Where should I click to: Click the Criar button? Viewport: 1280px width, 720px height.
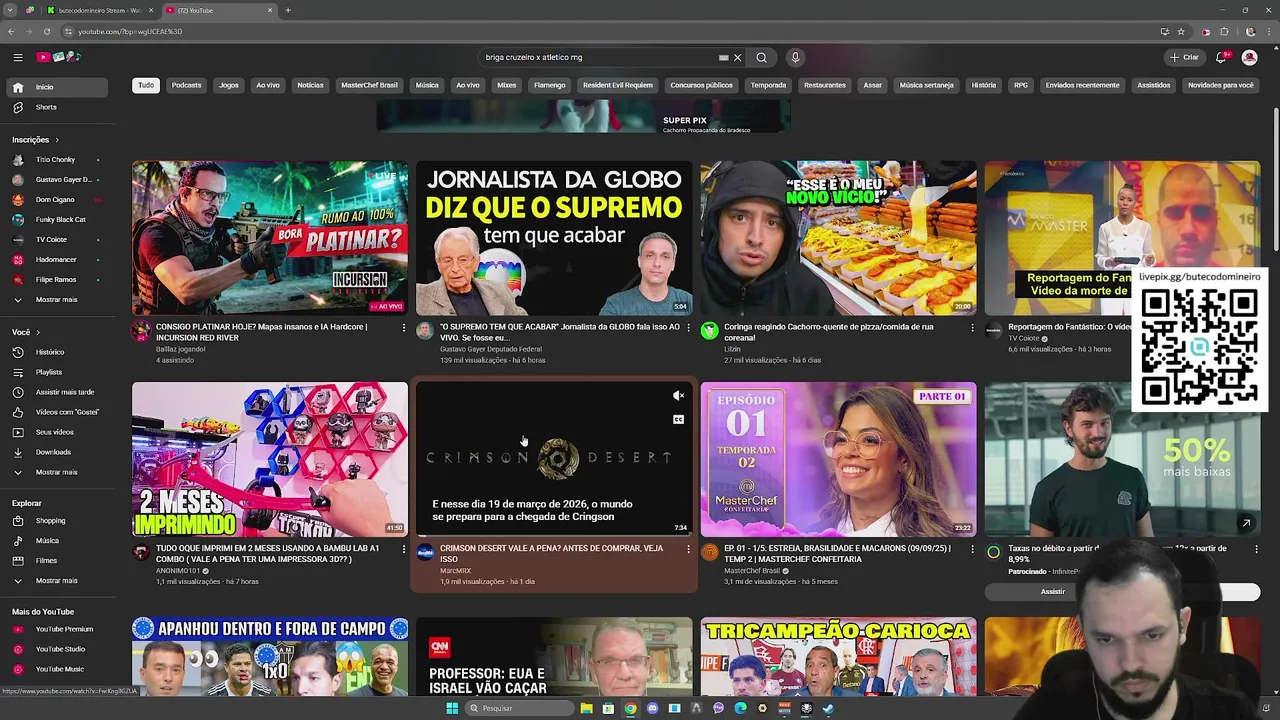1185,57
